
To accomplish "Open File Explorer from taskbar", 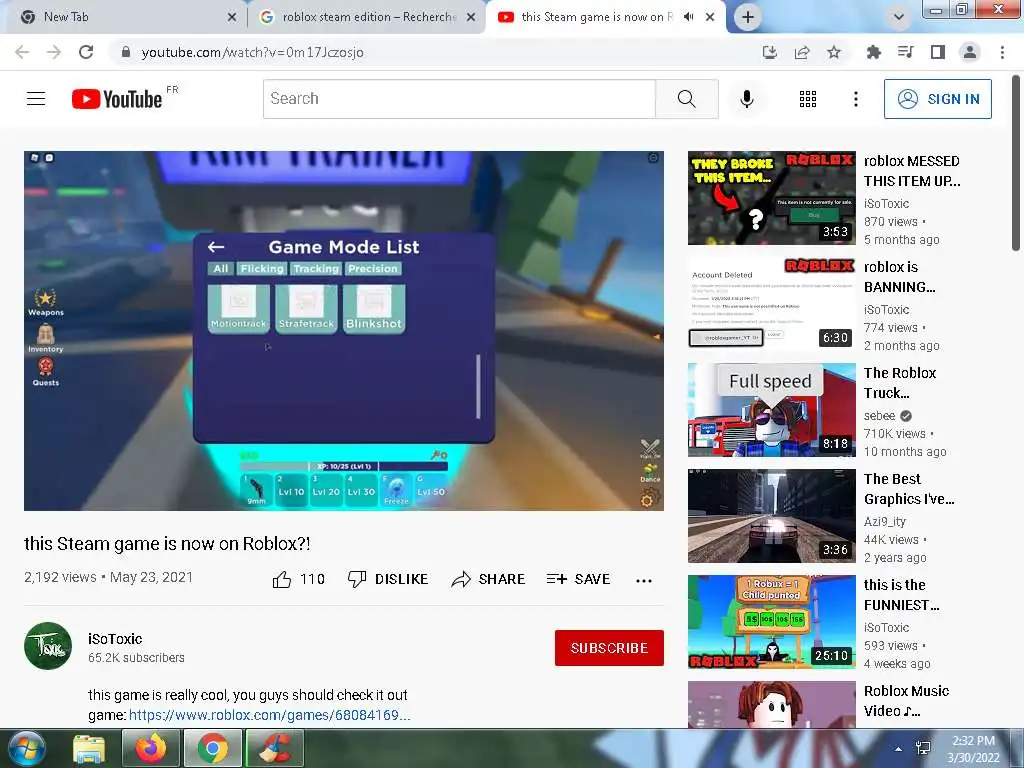I will click(x=89, y=748).
